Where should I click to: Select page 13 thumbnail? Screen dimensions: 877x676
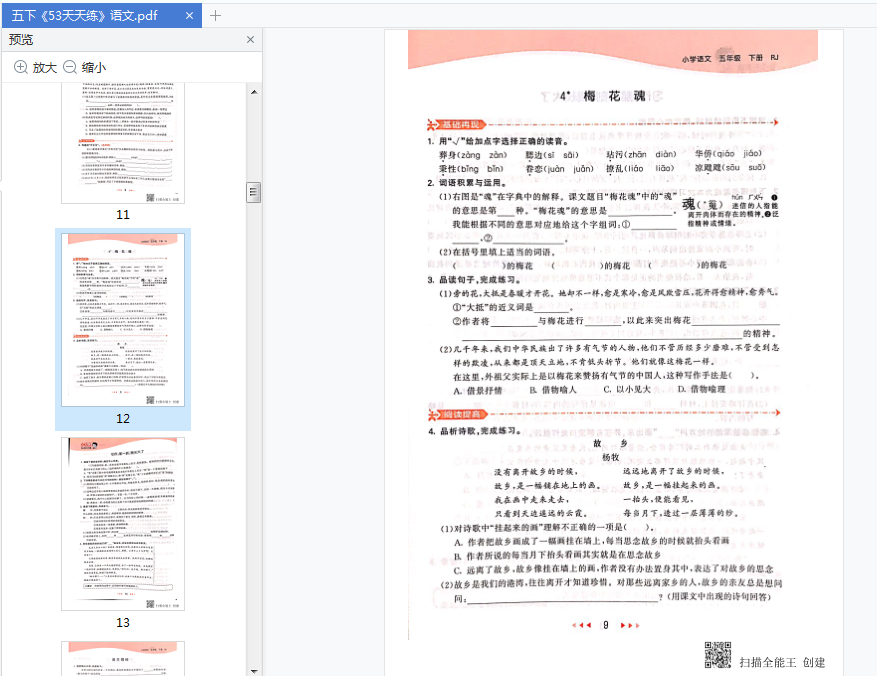(123, 524)
